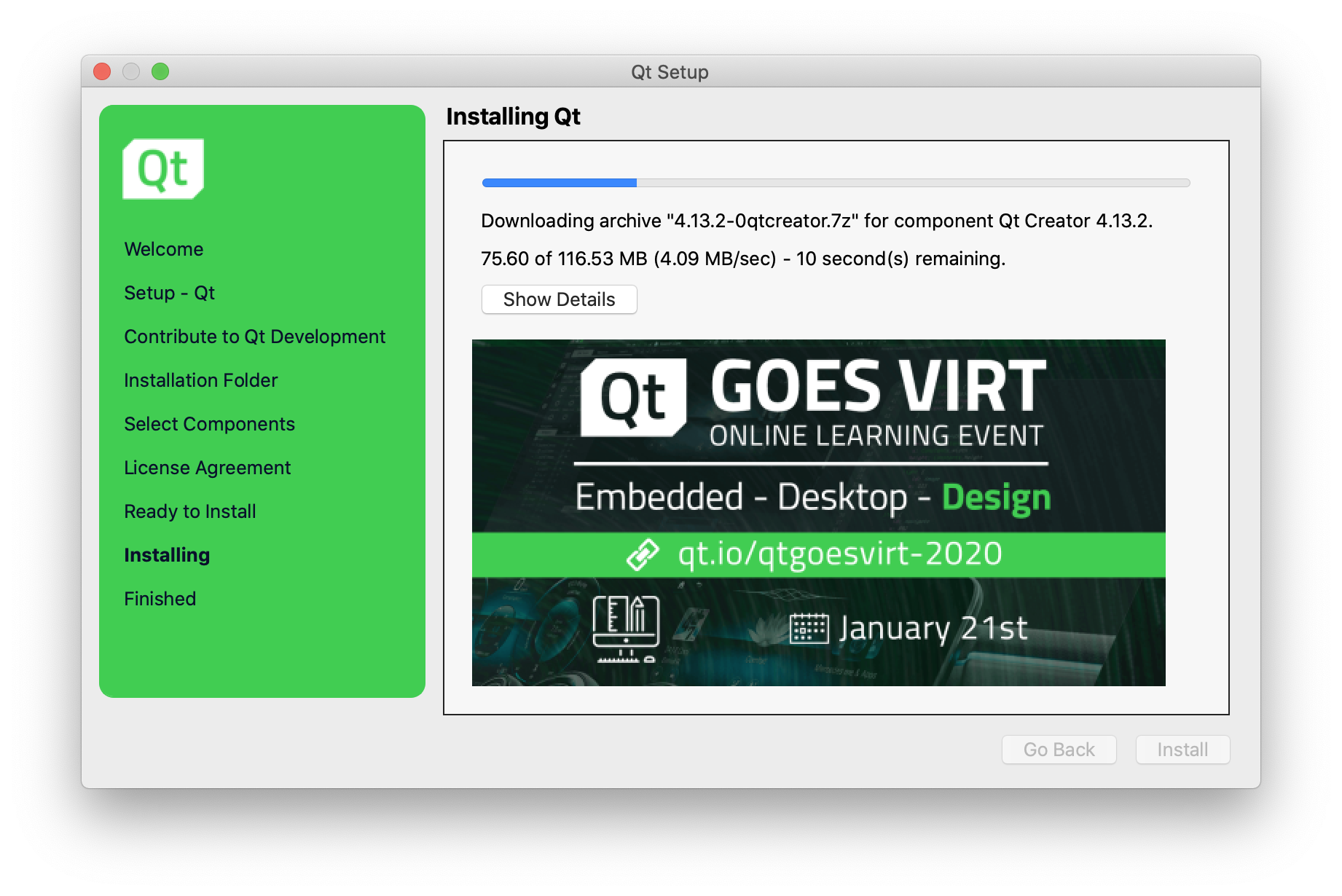Select the Welcome step in the sidebar
Viewport: 1342px width, 896px height.
(x=164, y=249)
